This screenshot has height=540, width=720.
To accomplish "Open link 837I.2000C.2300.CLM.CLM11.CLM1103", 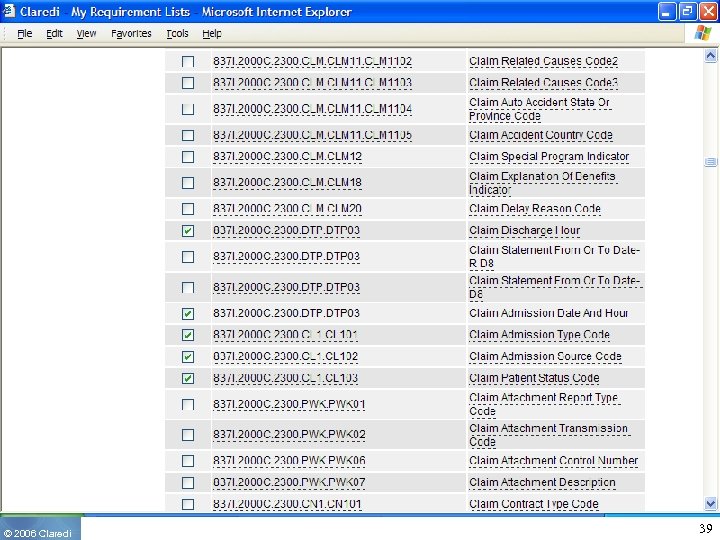I will tap(312, 83).
